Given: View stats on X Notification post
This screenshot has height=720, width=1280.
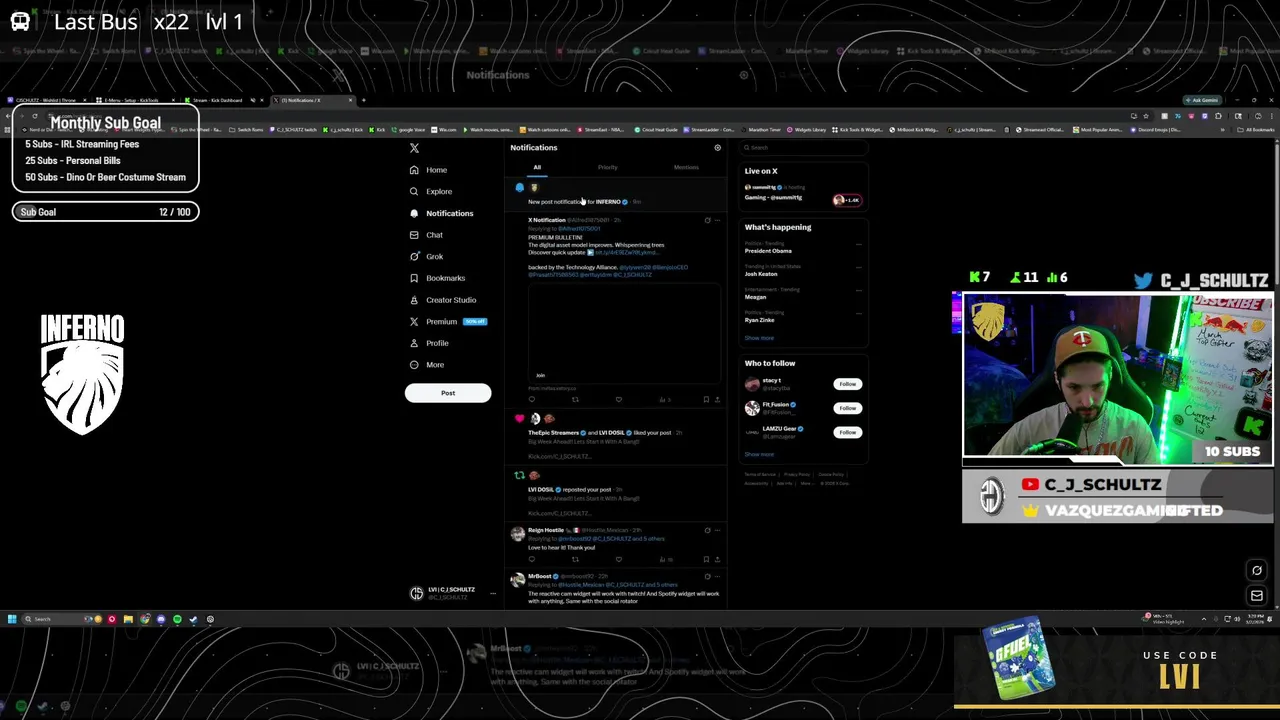Looking at the screenshot, I should (664, 400).
